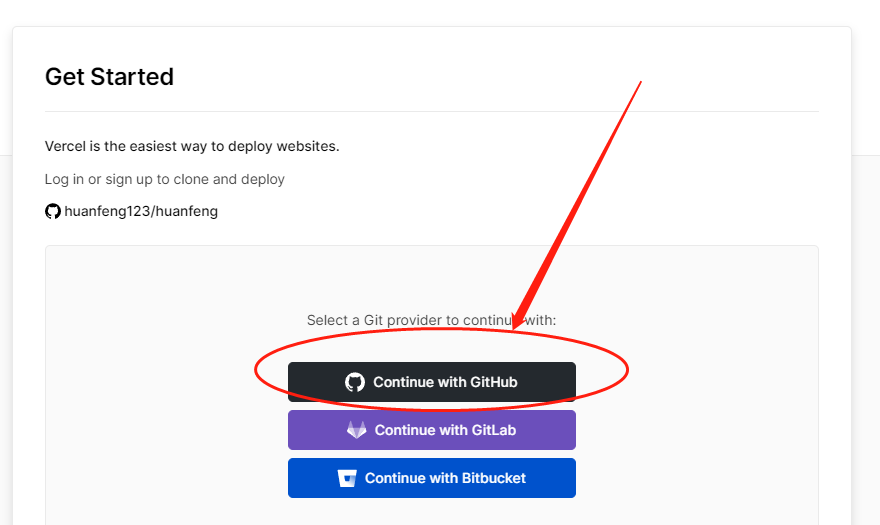Click the GitLab fox logo in the purple button
Screen dimensions: 880x525
click(357, 430)
